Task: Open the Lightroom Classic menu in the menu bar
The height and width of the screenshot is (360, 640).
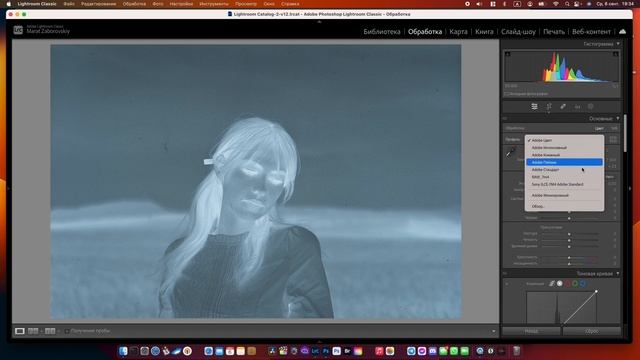Action: pyautogui.click(x=37, y=4)
